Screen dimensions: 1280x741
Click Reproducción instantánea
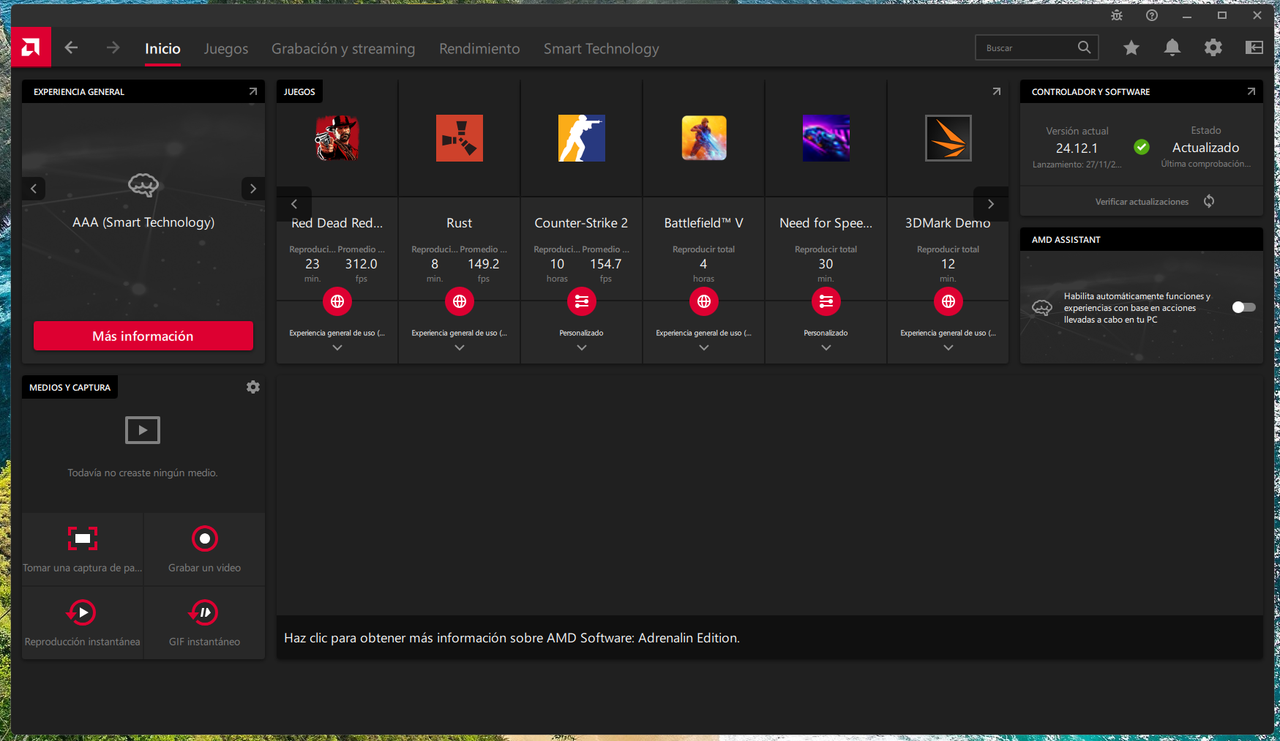(83, 623)
